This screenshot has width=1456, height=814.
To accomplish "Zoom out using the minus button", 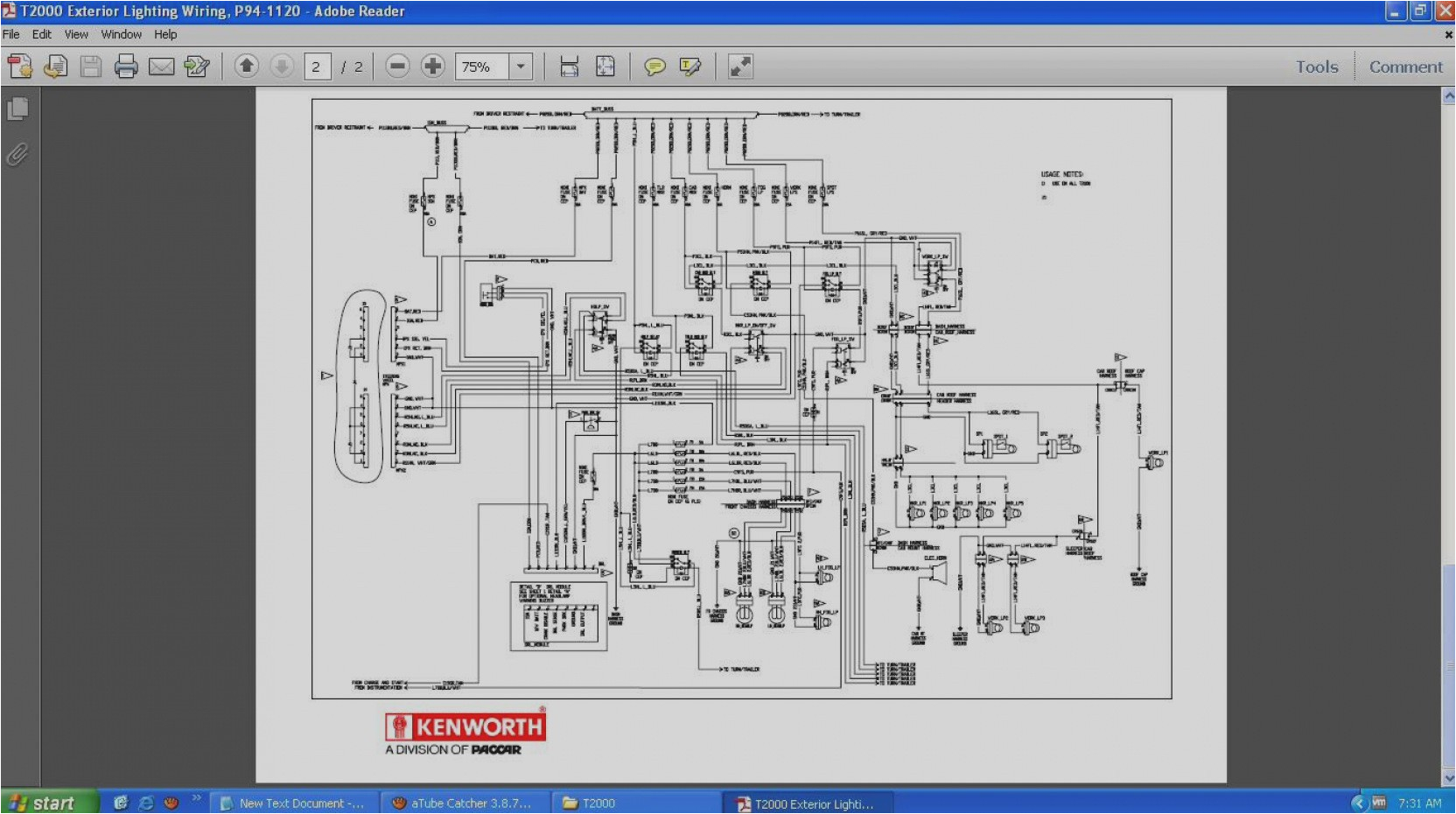I will (x=397, y=67).
